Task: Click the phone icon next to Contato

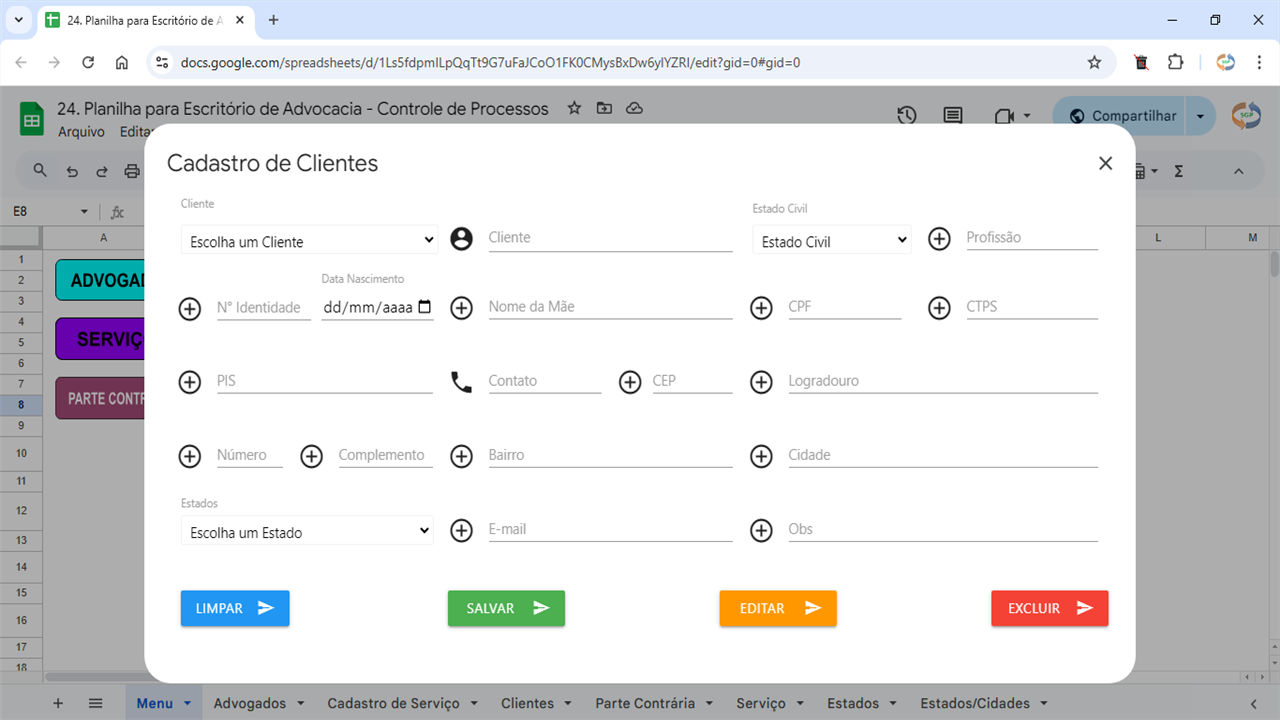Action: click(461, 382)
